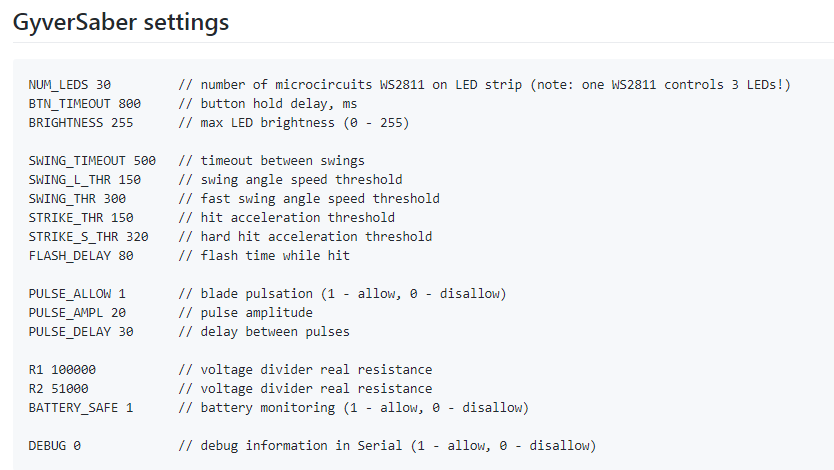Viewport: 834px width, 470px height.
Task: Click the PULSE_AMPL 20 setting
Action: (x=77, y=313)
